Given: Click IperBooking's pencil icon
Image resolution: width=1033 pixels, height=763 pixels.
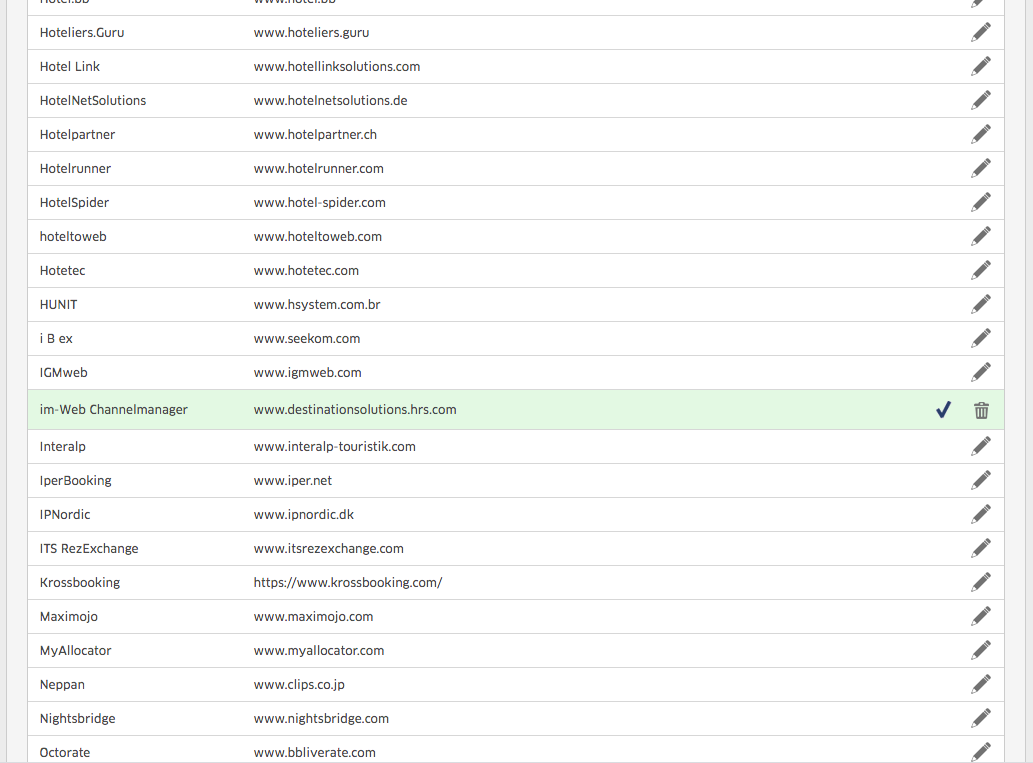Looking at the screenshot, I should click(980, 480).
